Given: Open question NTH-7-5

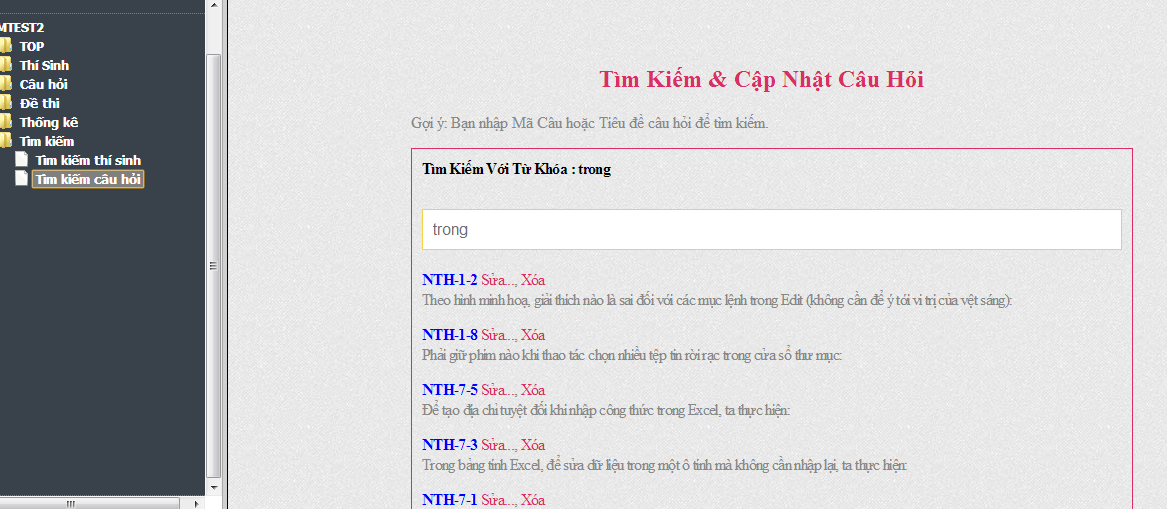Looking at the screenshot, I should (x=450, y=390).
